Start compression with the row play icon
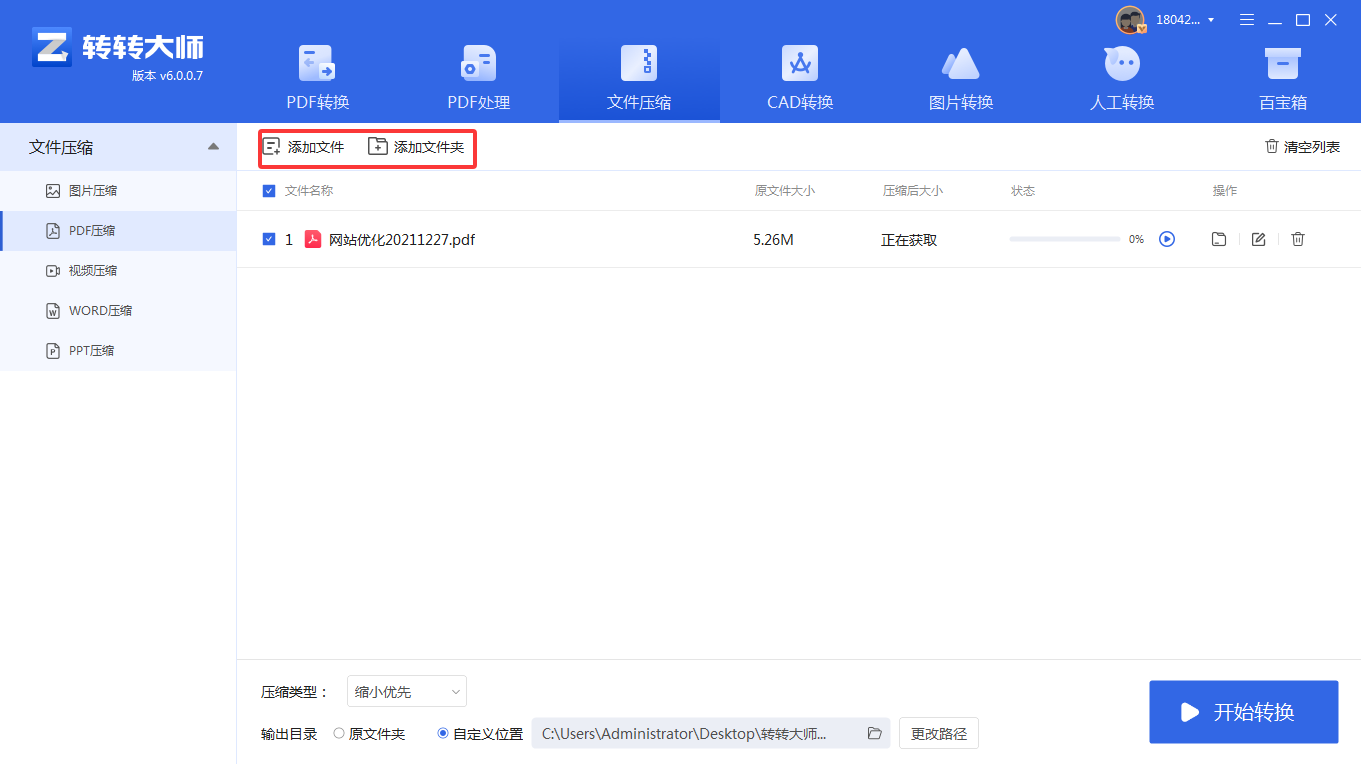Viewport: 1361px width, 764px height. [1167, 239]
